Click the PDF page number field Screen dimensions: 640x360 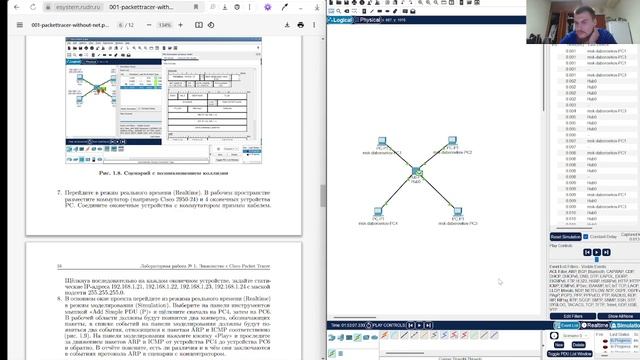[x=120, y=25]
